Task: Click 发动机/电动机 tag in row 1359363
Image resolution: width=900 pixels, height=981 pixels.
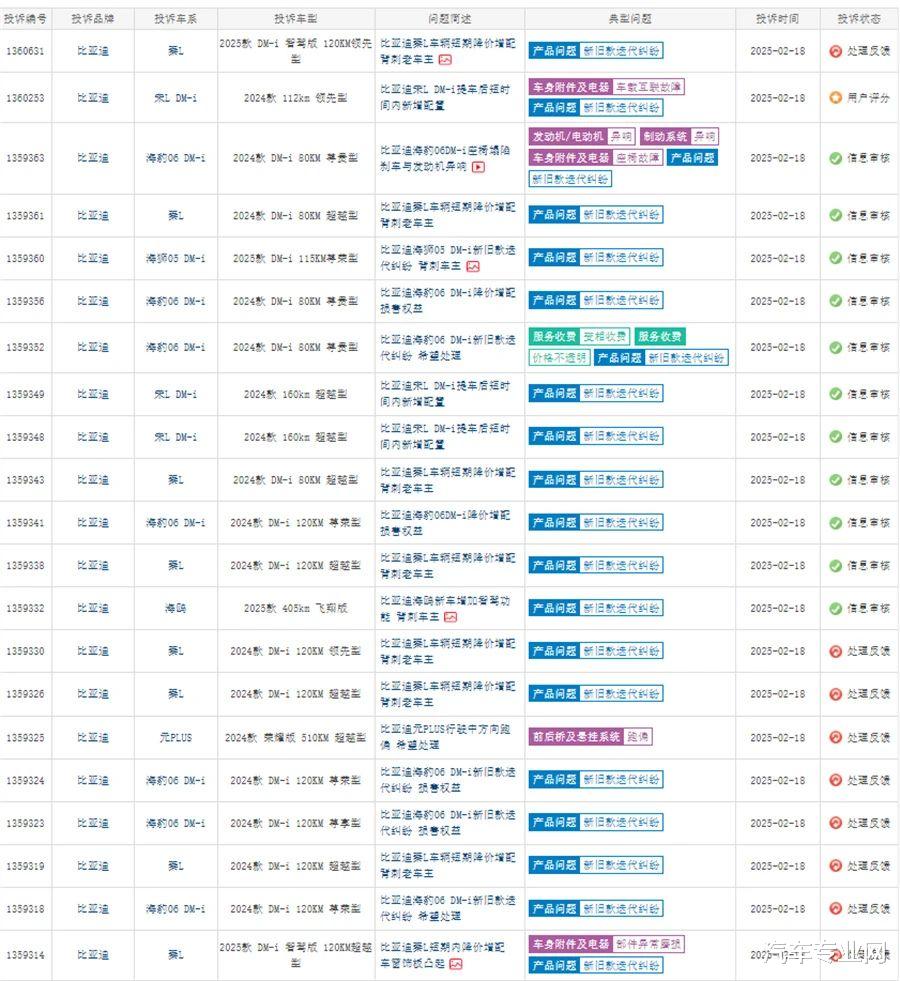Action: tap(568, 136)
